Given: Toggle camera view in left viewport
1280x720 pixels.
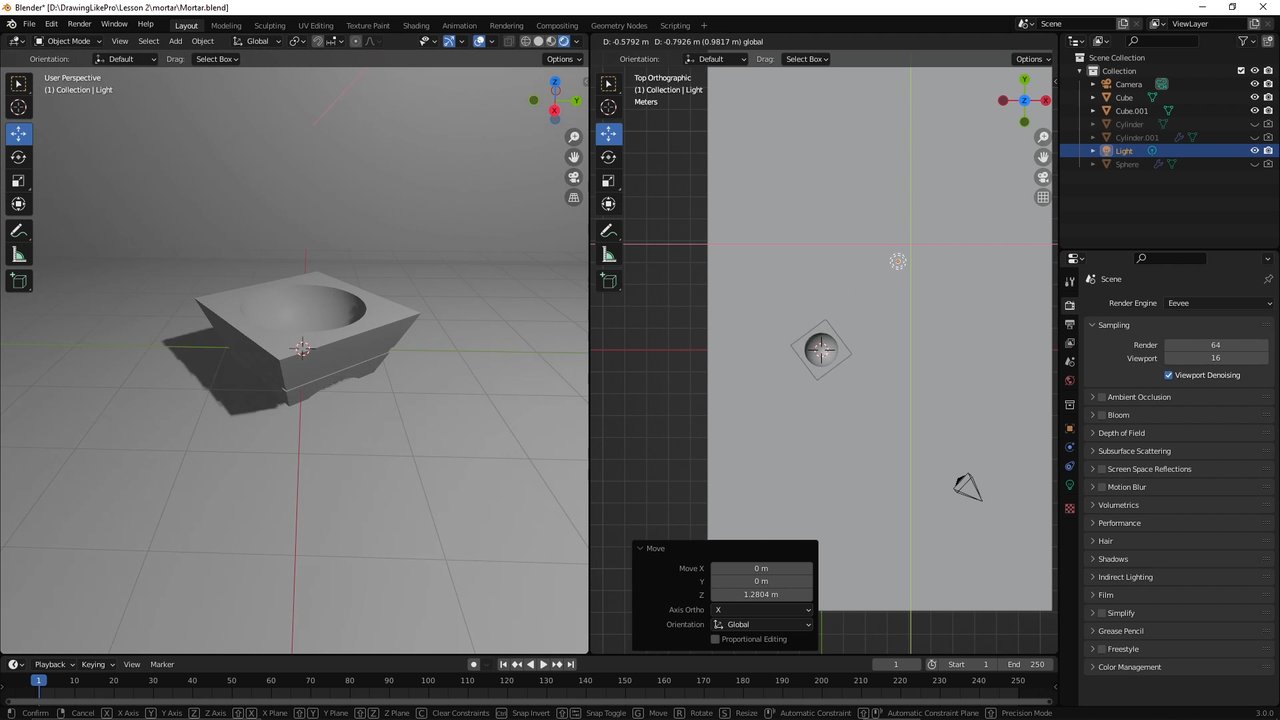Looking at the screenshot, I should point(574,177).
